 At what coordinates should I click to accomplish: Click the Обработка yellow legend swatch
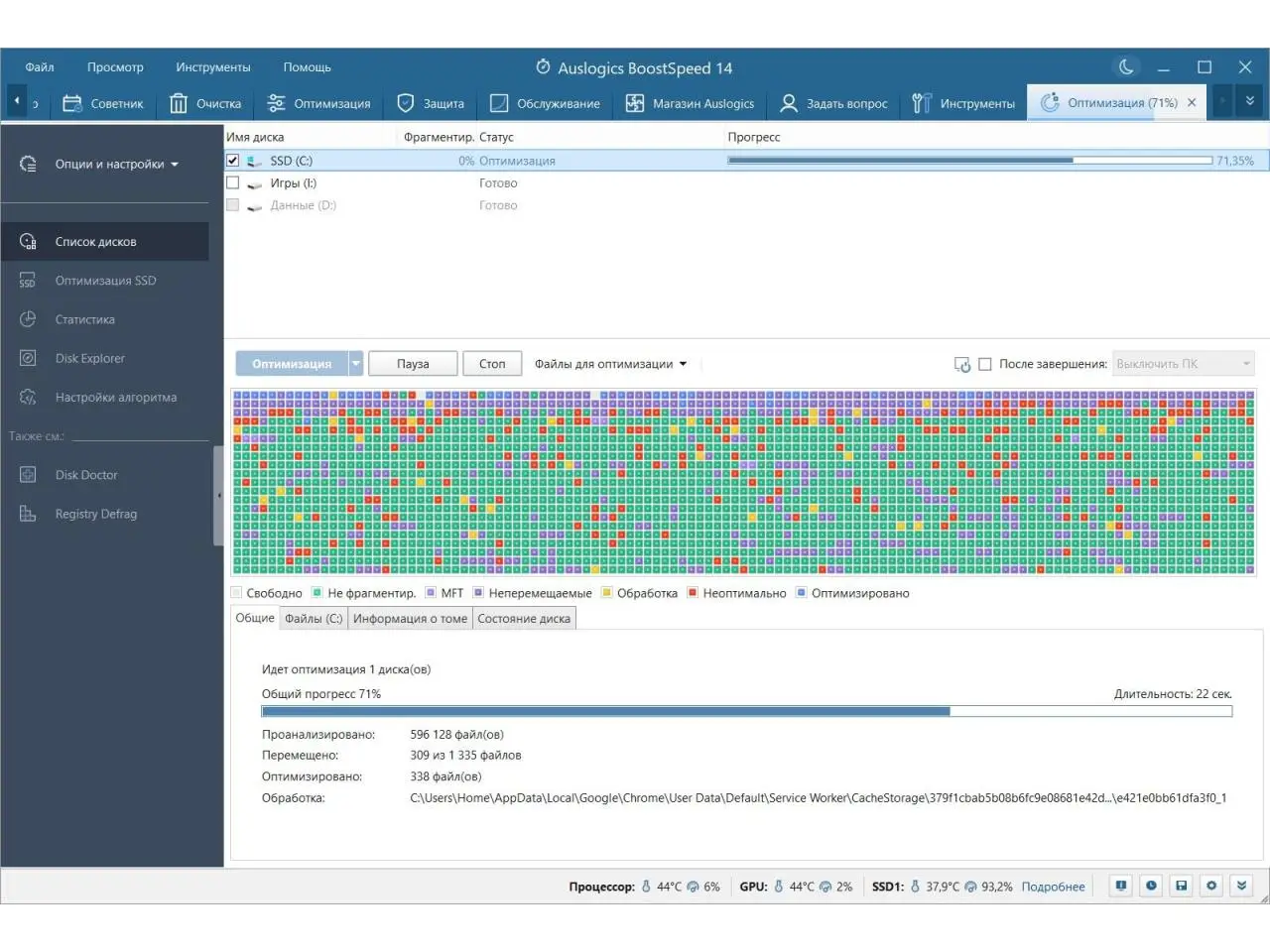click(606, 593)
